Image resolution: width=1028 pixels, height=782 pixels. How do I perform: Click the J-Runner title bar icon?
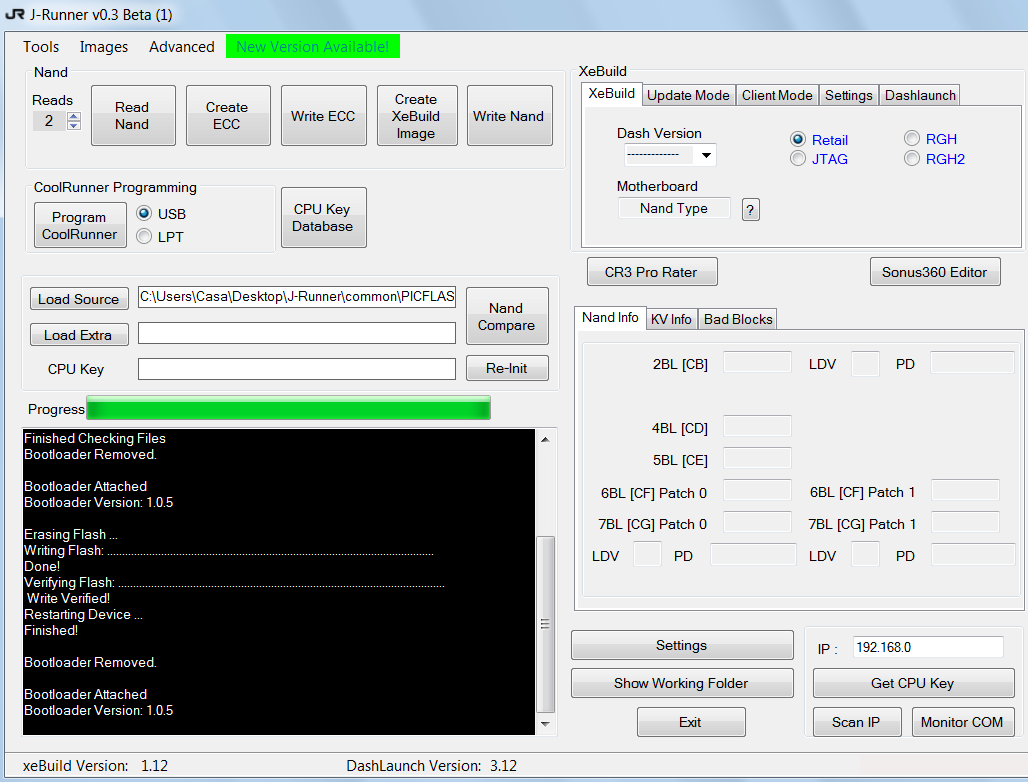click(x=14, y=14)
